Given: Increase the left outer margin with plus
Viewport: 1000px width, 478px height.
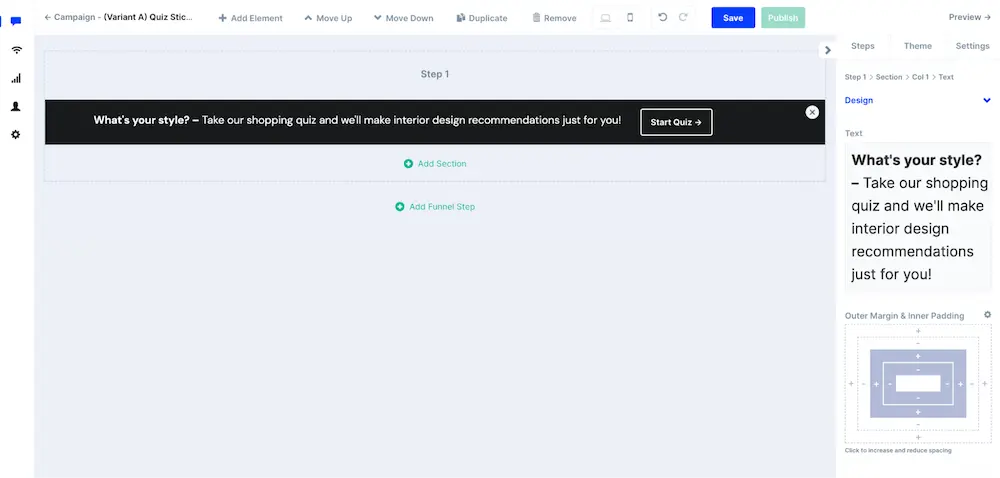Looking at the screenshot, I should click(851, 384).
